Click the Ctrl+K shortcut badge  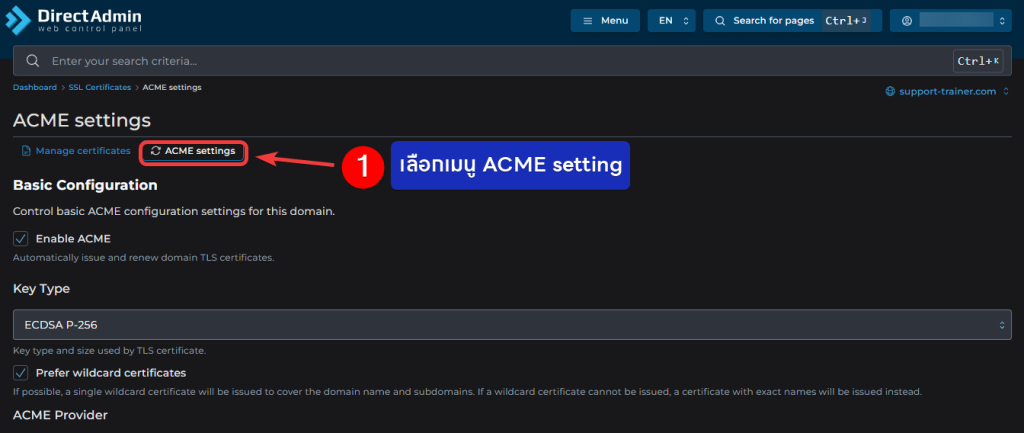[x=978, y=61]
